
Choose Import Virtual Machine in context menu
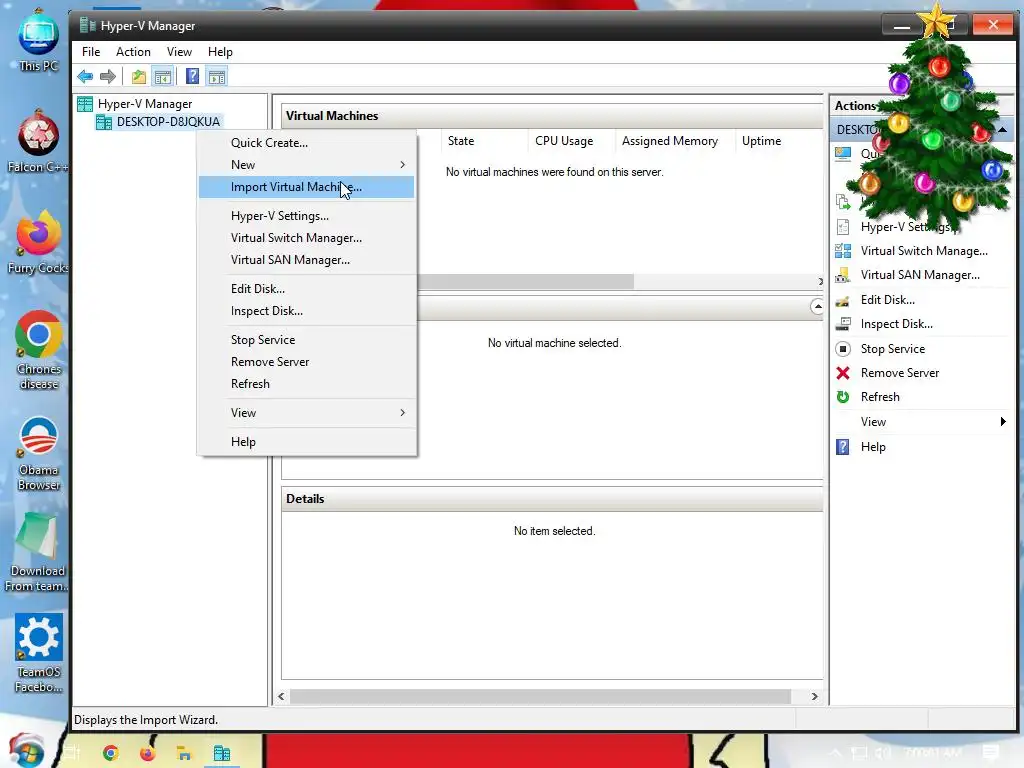(x=306, y=187)
